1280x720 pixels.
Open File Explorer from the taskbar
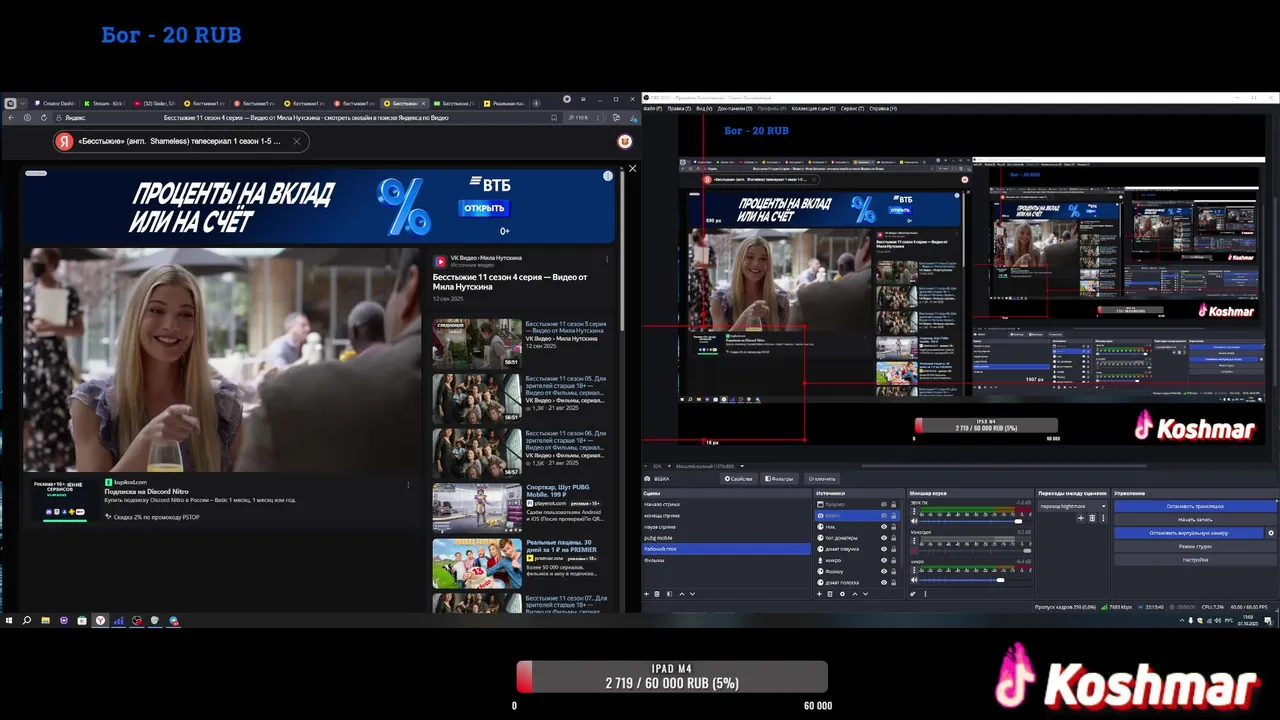tap(45, 620)
